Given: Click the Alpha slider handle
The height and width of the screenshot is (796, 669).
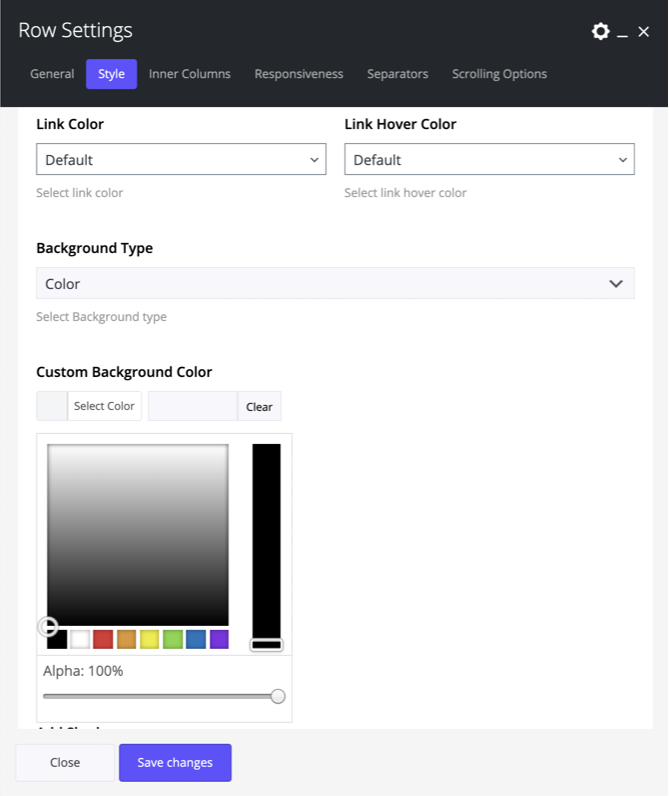Looking at the screenshot, I should [x=278, y=697].
